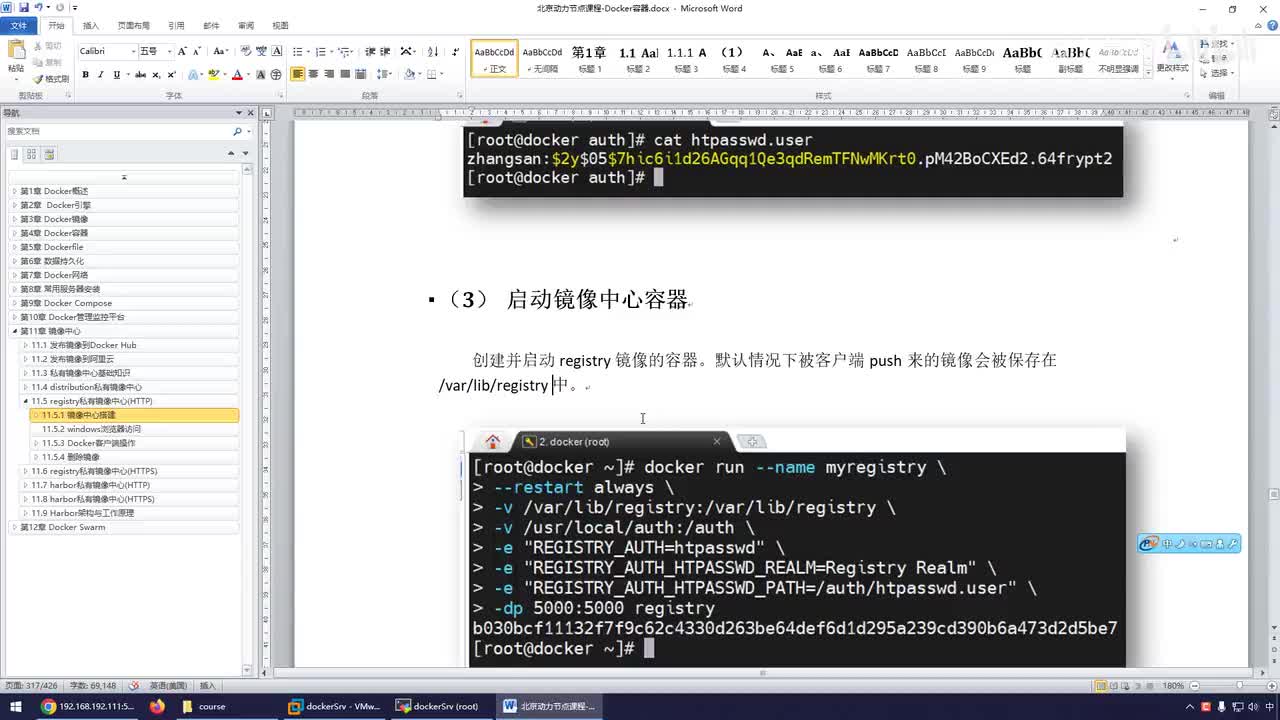The width and height of the screenshot is (1280, 720).
Task: Switch navigation pane to search results view
Action: [x=49, y=154]
